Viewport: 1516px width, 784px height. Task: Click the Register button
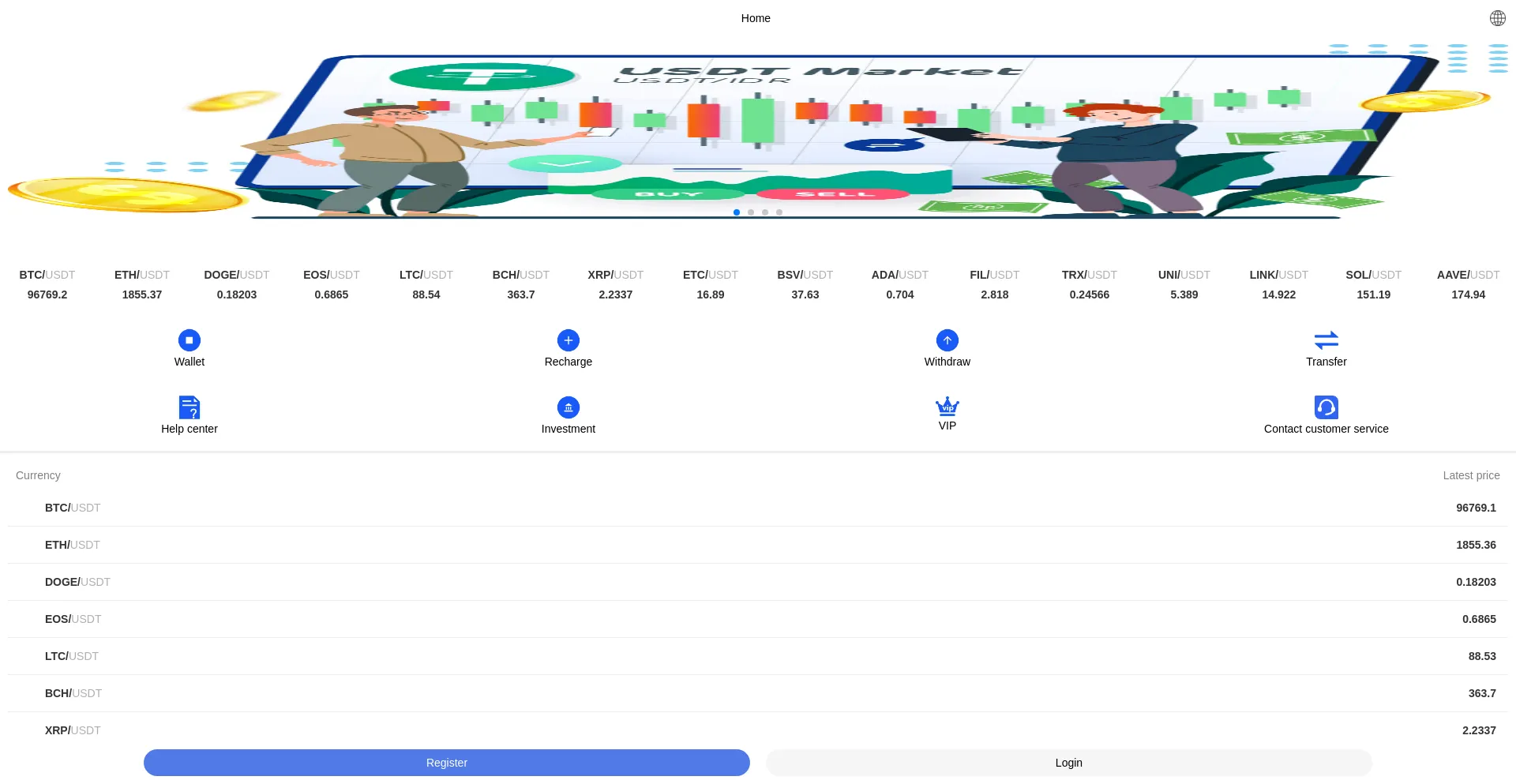pyautogui.click(x=446, y=762)
